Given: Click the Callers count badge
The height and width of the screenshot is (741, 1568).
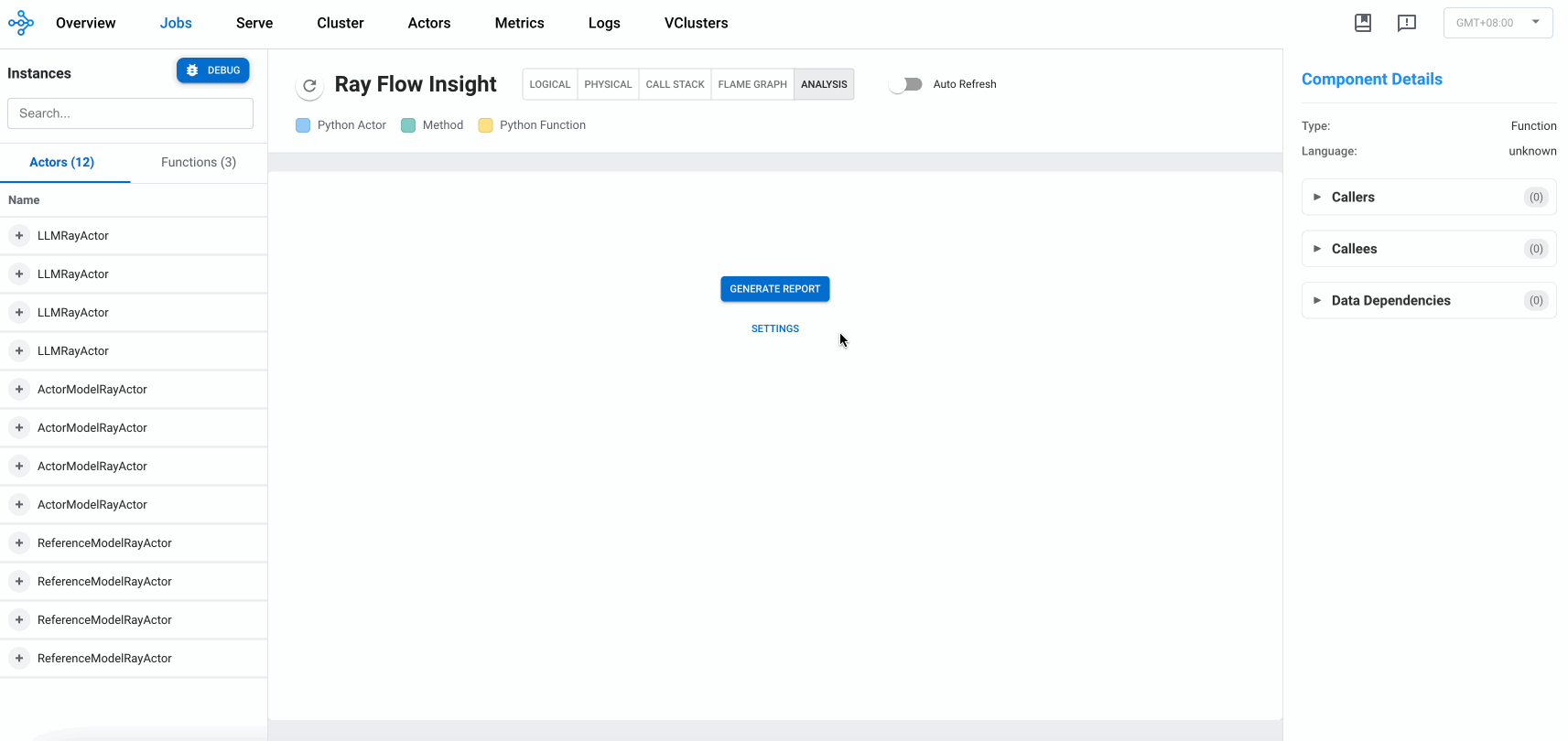Looking at the screenshot, I should point(1536,197).
